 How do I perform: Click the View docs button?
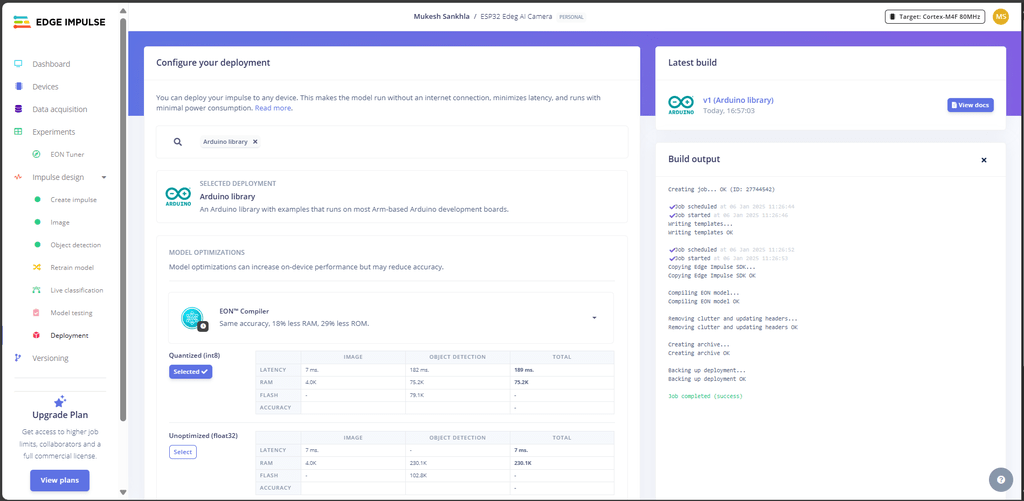970,105
